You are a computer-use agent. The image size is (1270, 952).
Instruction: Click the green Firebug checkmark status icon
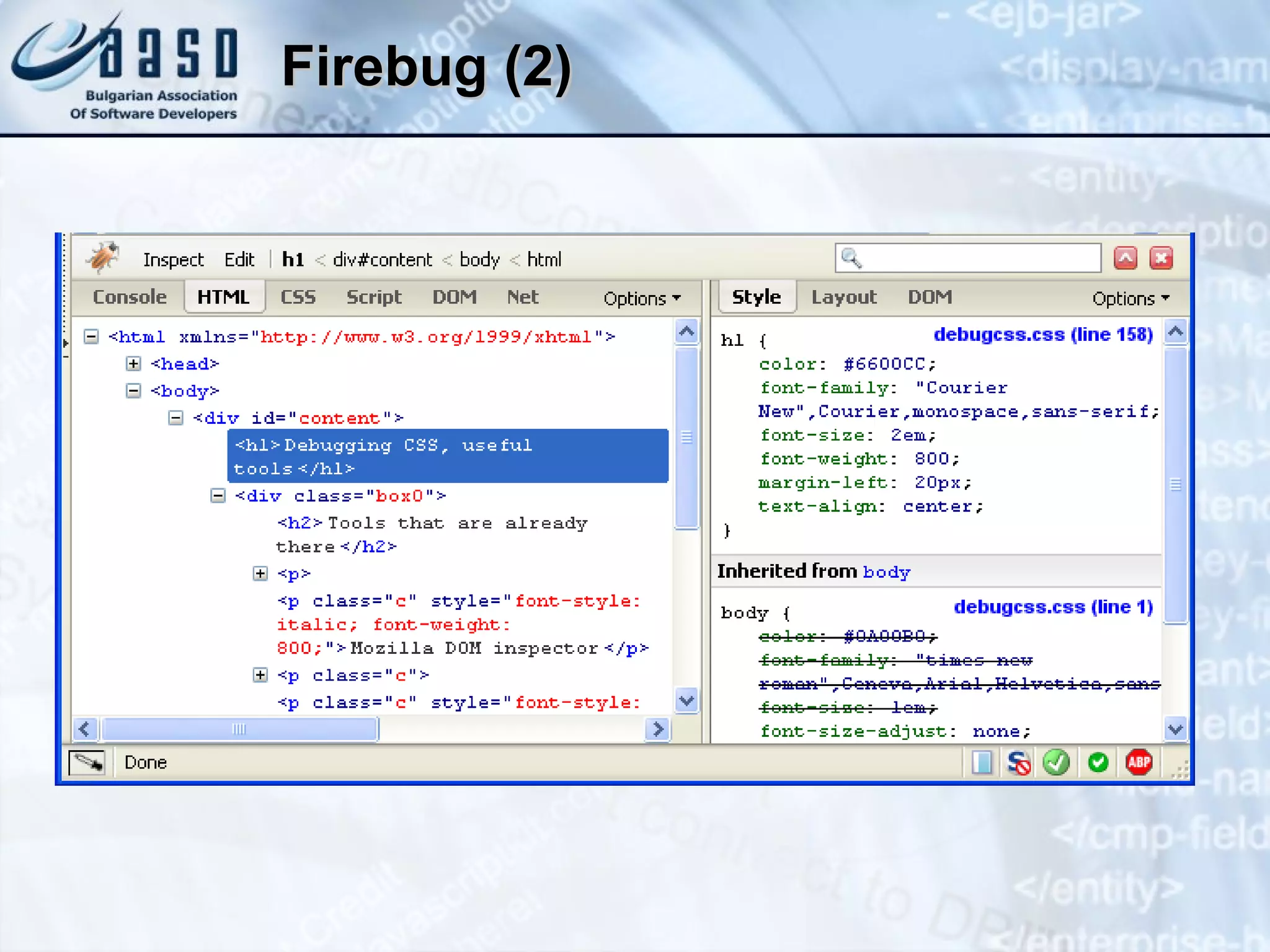(1056, 762)
